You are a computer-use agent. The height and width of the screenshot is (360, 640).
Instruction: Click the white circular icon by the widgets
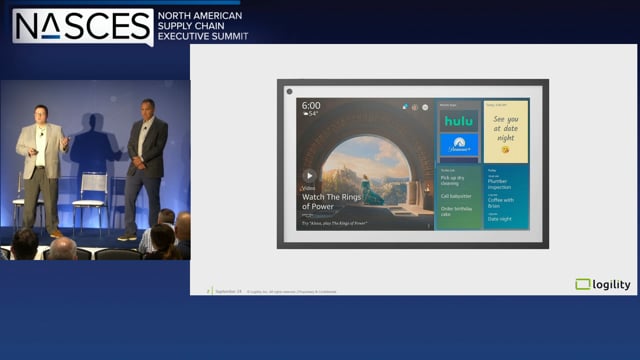tap(425, 107)
